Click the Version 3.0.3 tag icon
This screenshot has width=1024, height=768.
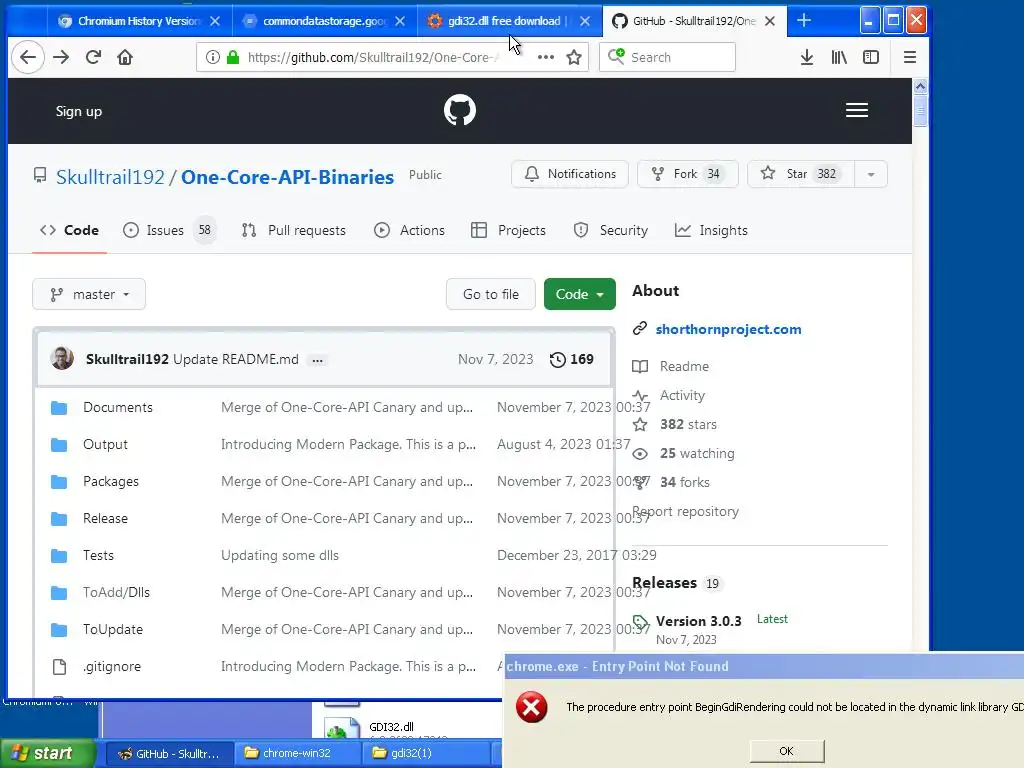641,622
